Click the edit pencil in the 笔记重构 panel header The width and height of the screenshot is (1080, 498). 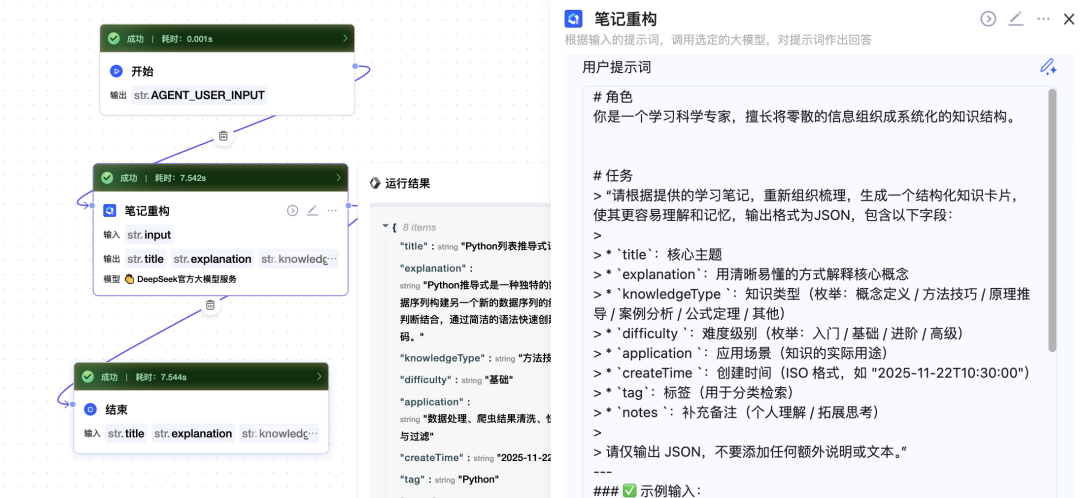coord(1016,19)
